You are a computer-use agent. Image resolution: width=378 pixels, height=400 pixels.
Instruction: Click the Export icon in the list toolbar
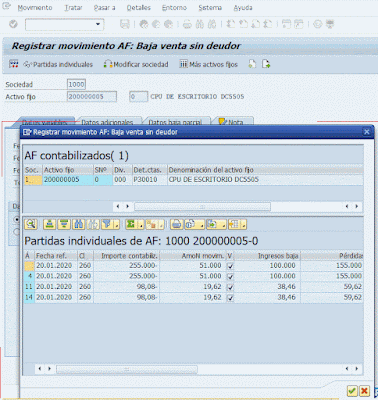click(212, 224)
